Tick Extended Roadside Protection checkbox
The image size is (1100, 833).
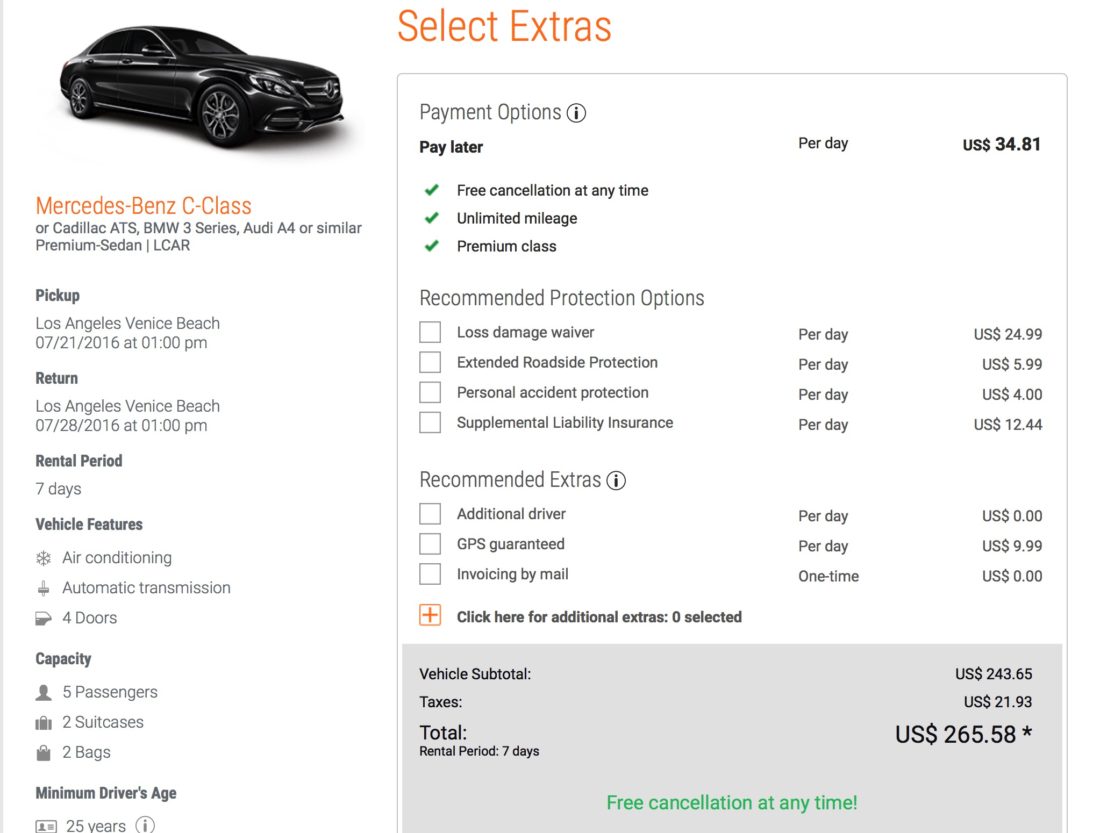coord(430,363)
